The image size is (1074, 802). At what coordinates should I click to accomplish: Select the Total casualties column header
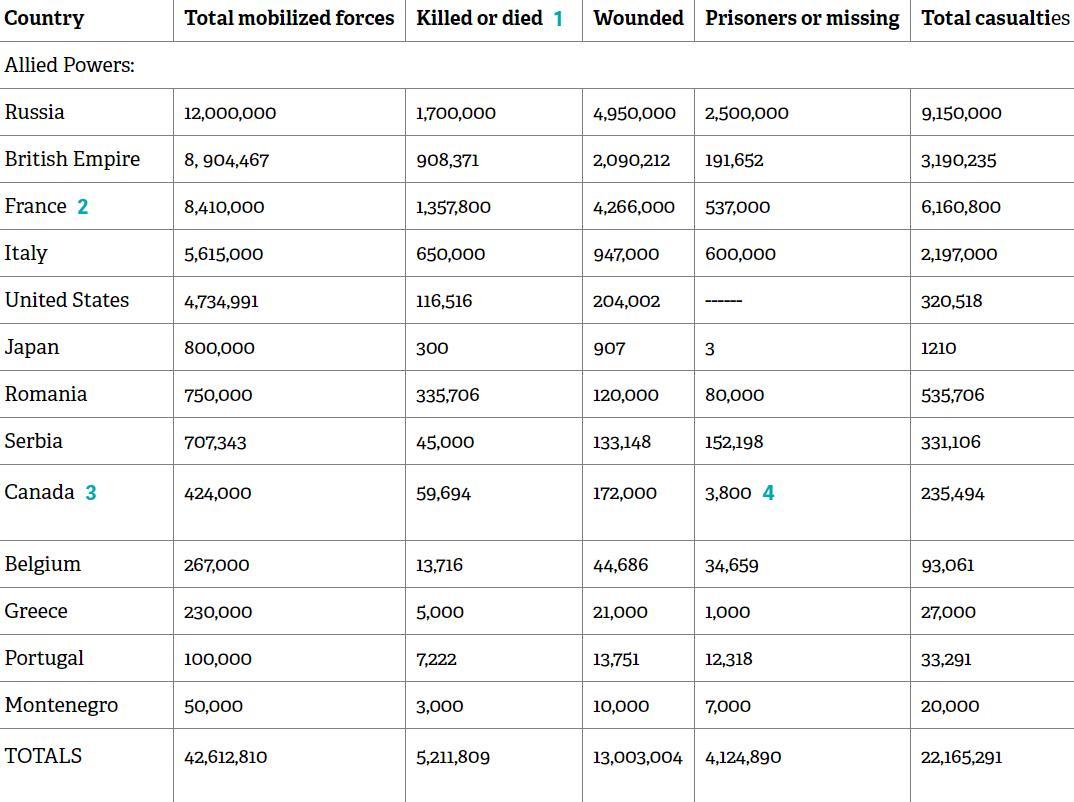pos(995,18)
